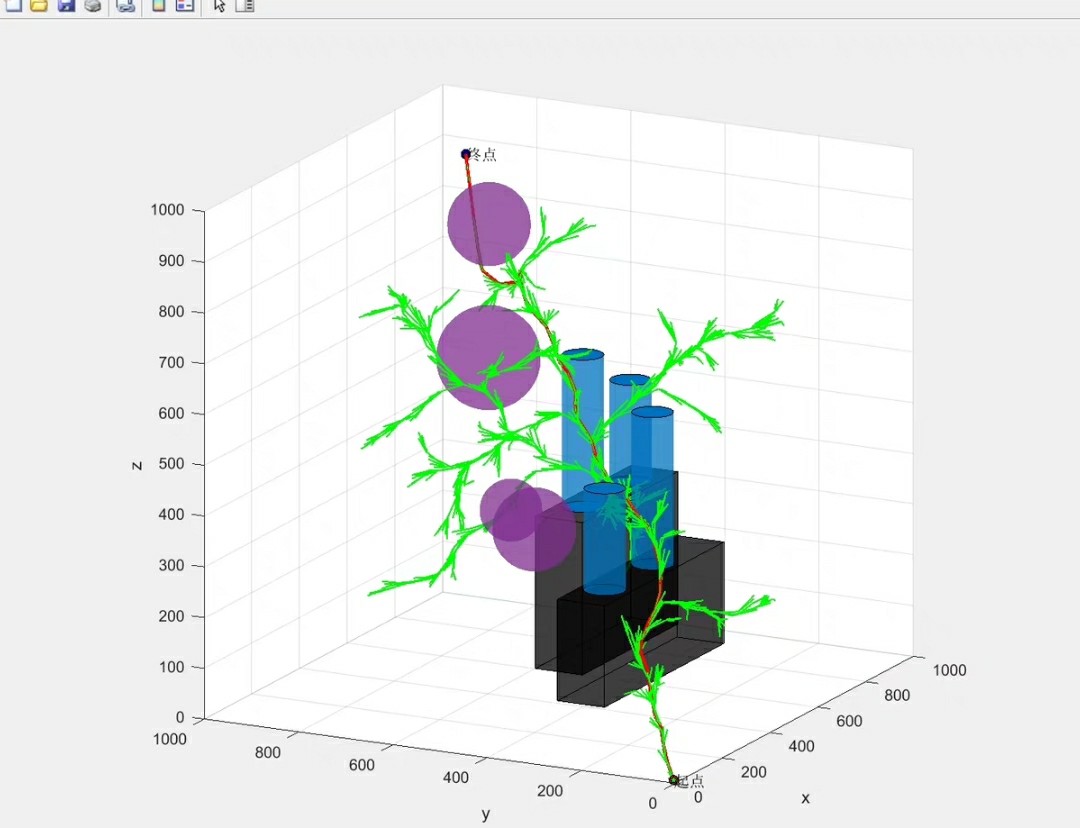Click the y axis label
Screen dimensions: 1080x828
[486, 814]
